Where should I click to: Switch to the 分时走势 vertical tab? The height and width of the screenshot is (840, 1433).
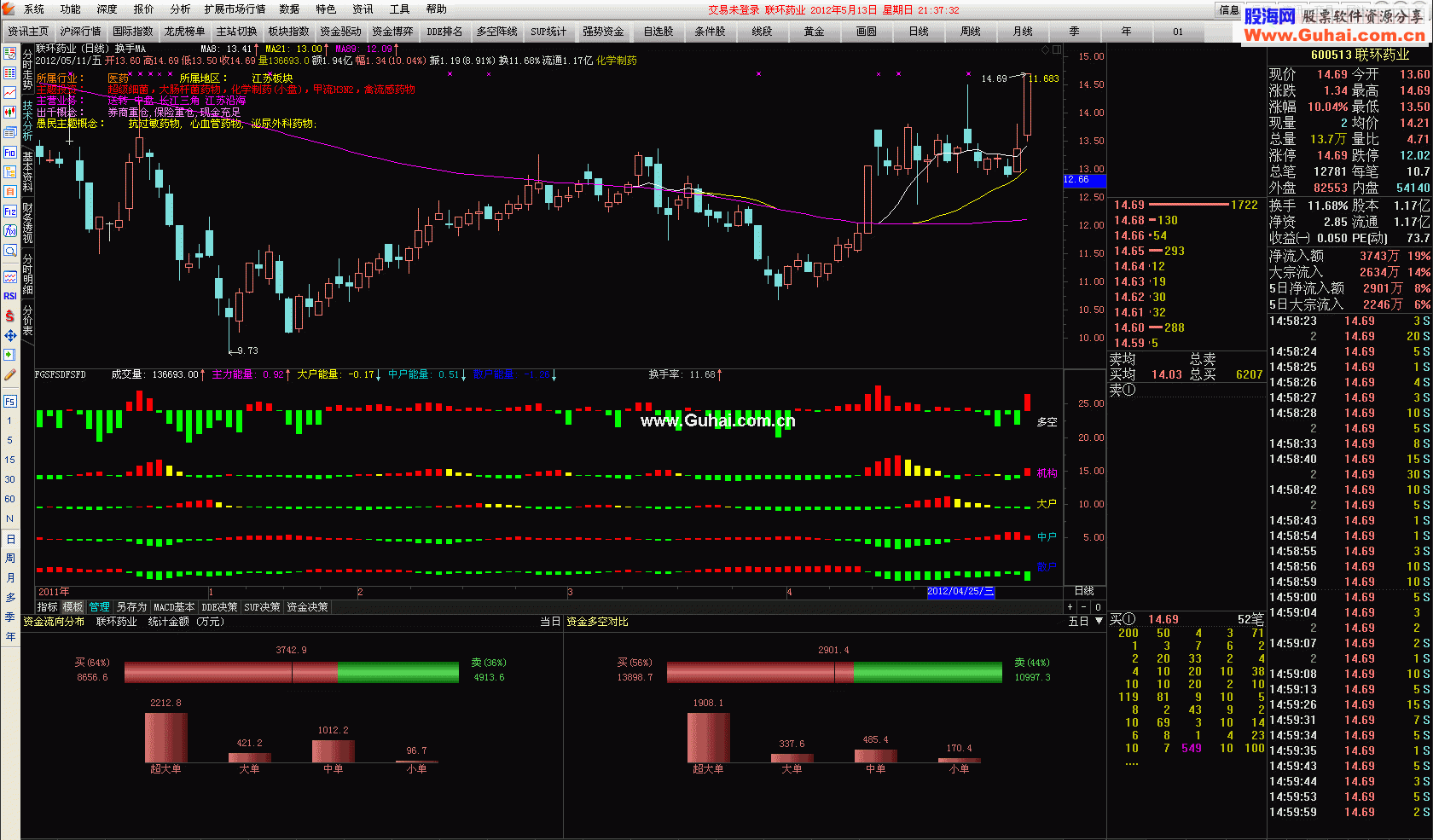click(27, 70)
